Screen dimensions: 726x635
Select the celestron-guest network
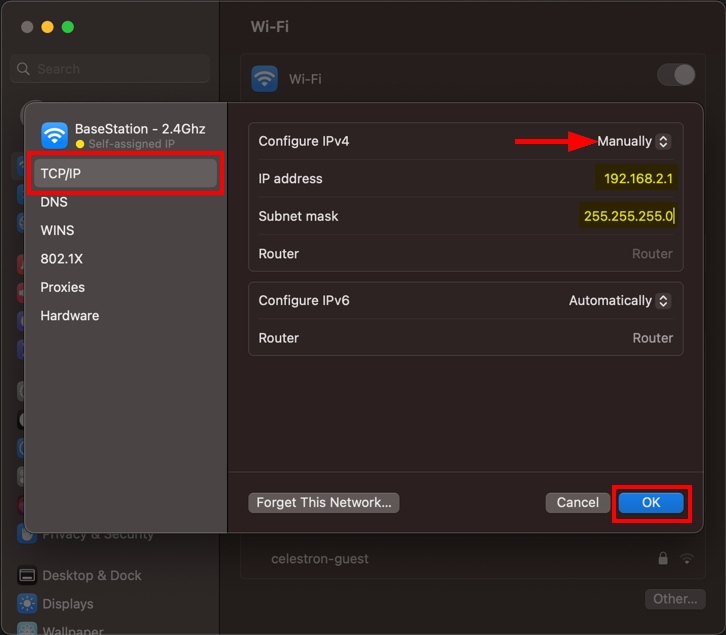(472, 559)
